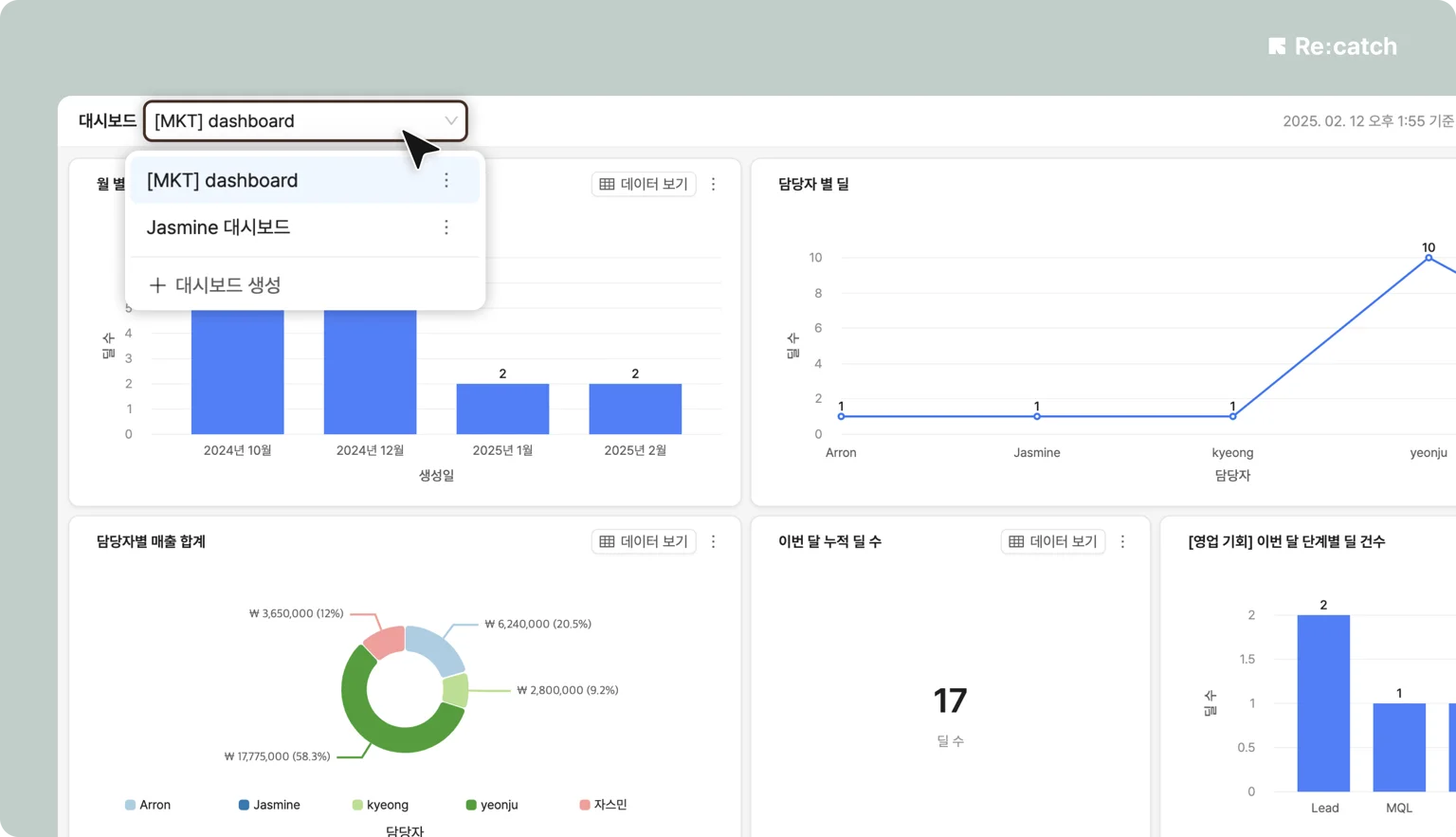Click 데이터 보기 on 이번 달 누적 딜 수 card
The image size is (1456, 837).
click(1053, 541)
